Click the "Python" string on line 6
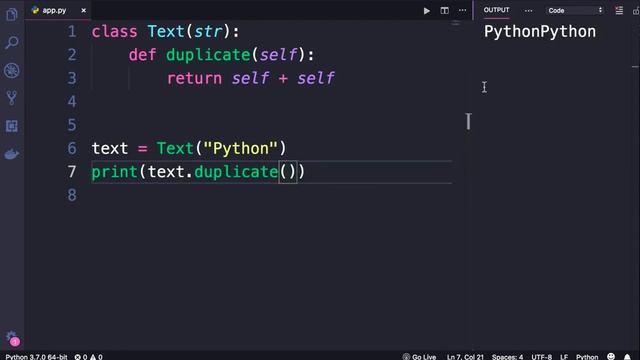 click(x=240, y=148)
